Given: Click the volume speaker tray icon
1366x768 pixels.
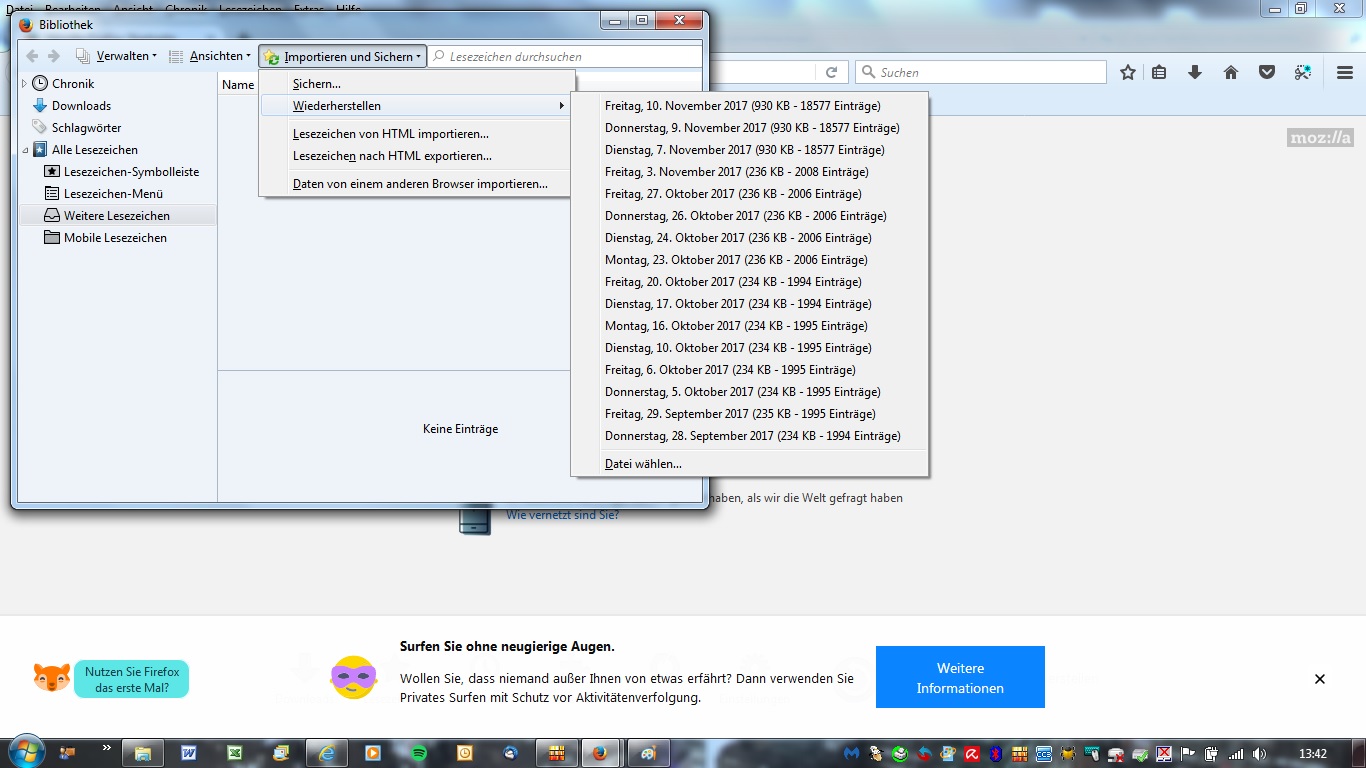Looking at the screenshot, I should click(1259, 753).
